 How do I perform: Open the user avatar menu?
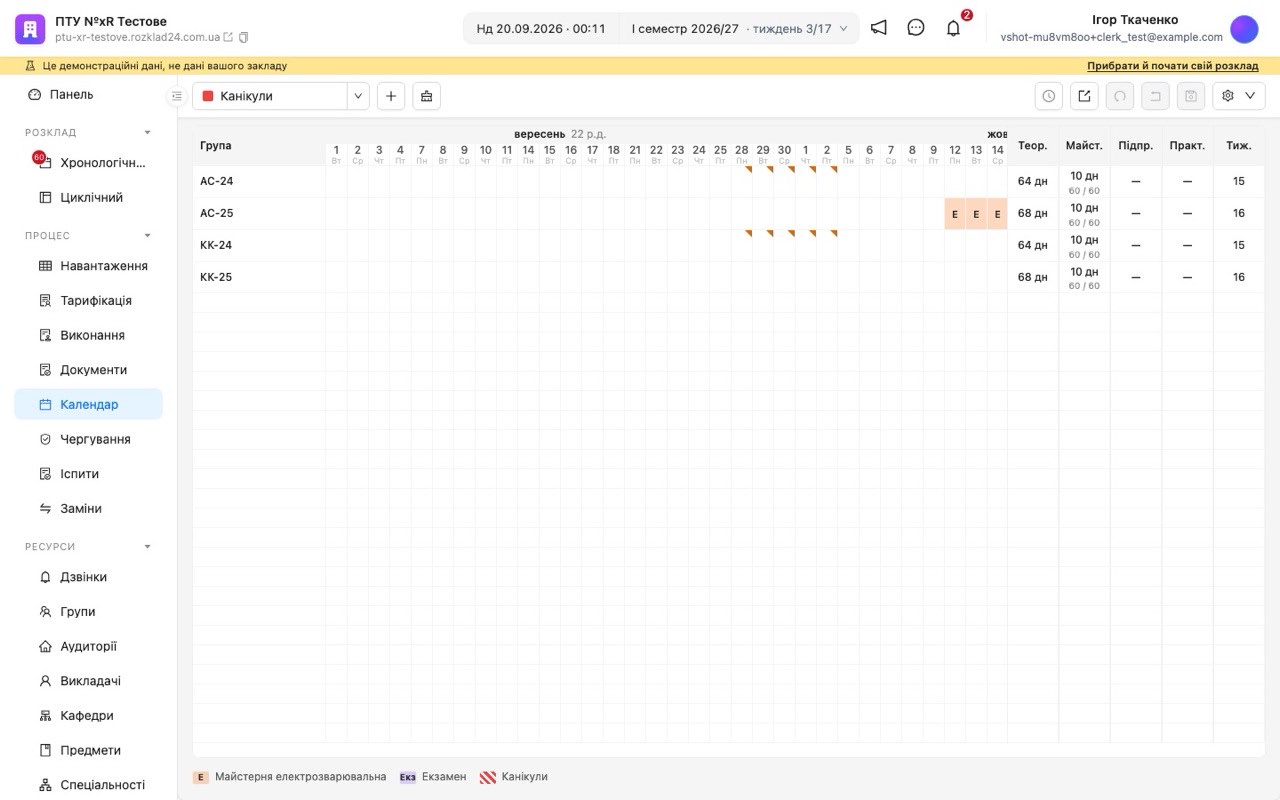click(x=1244, y=29)
